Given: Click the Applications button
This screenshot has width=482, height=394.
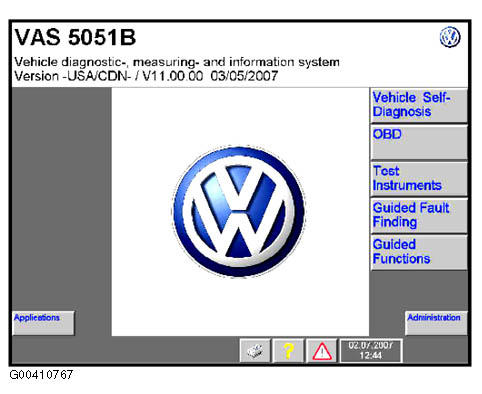Looking at the screenshot, I should coord(43,323).
